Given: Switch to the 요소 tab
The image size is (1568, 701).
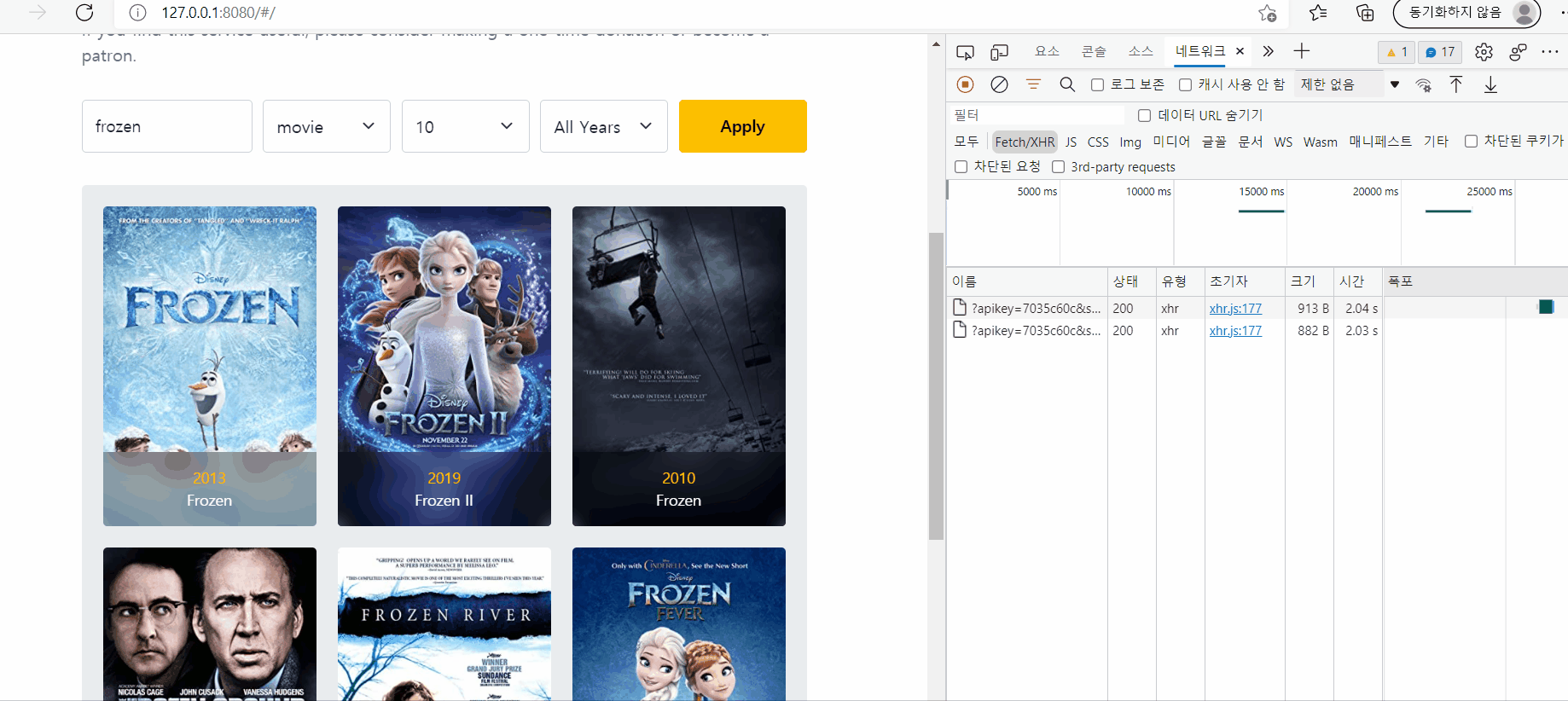Looking at the screenshot, I should (x=1047, y=51).
